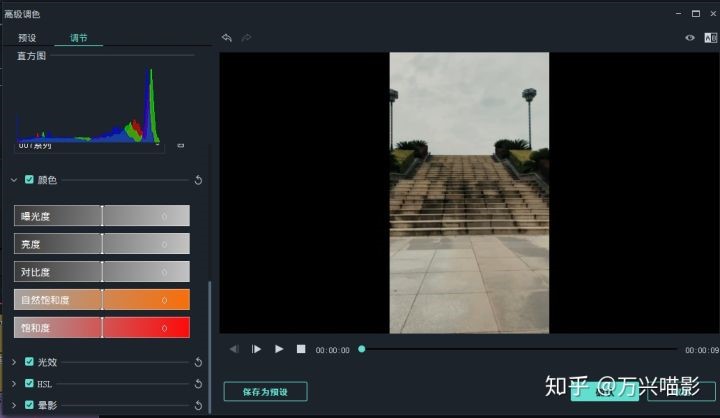720x418 pixels.
Task: Reset the HSL section
Action: pos(198,384)
